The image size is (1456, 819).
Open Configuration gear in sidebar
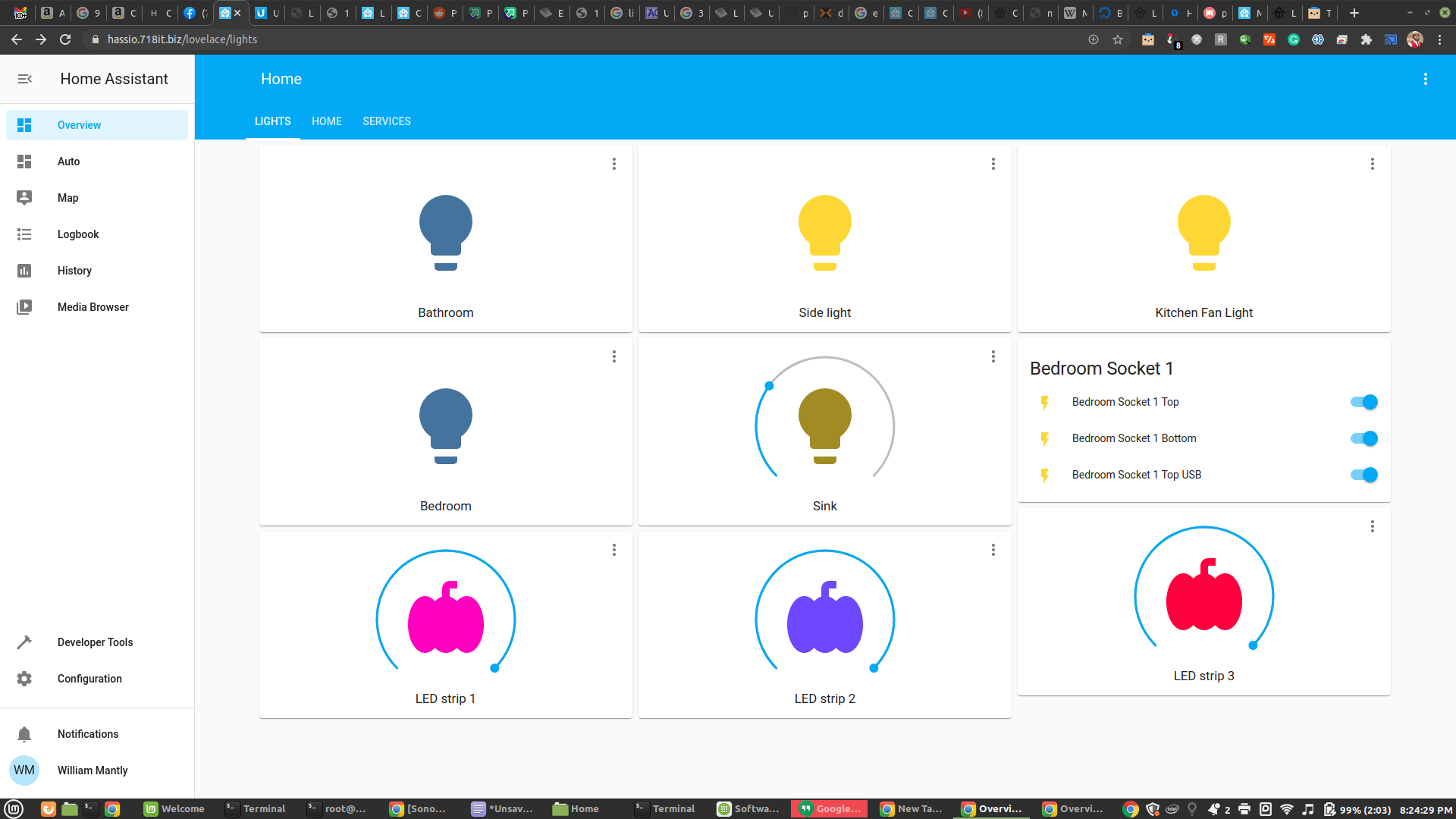(x=24, y=679)
